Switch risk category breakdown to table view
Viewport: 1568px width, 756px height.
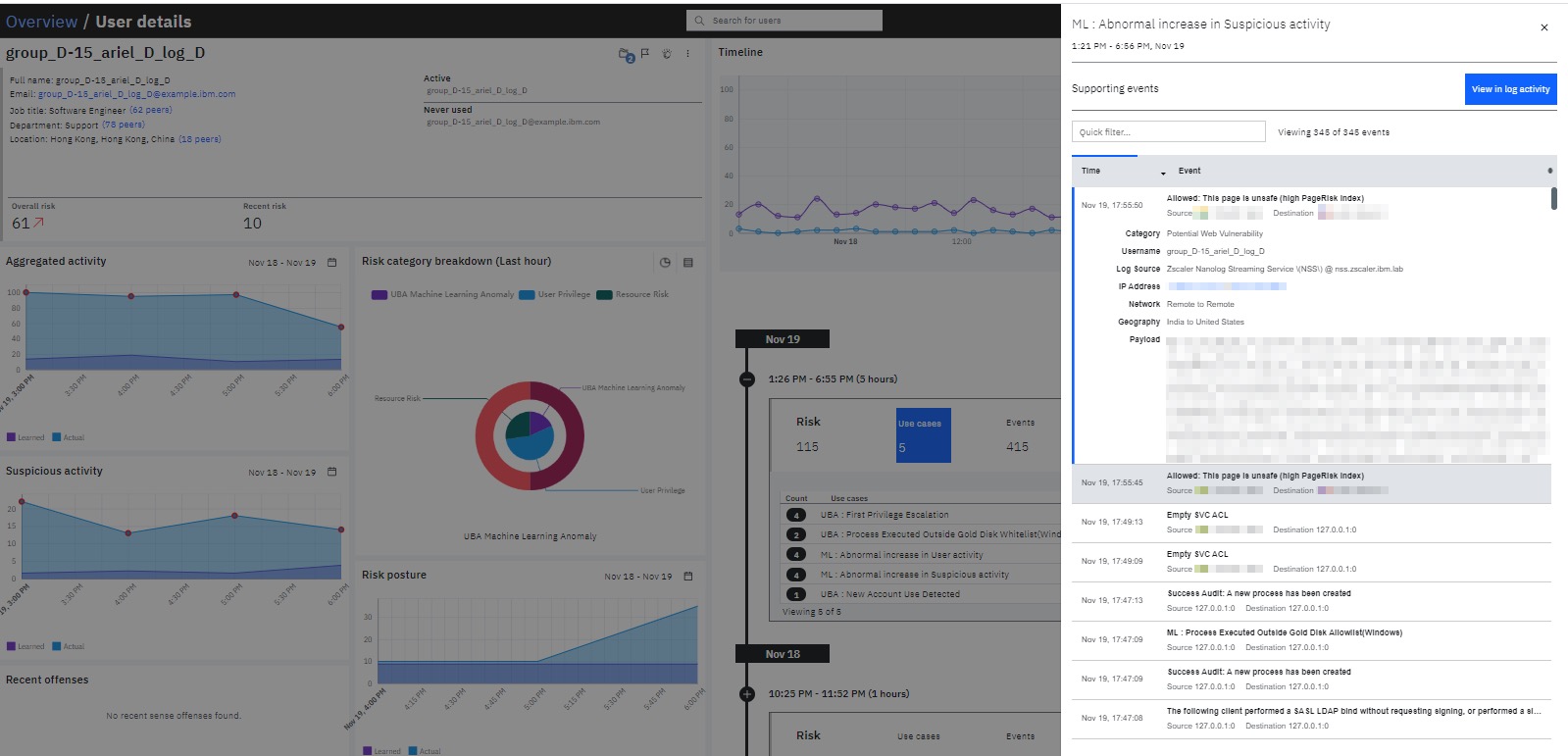coord(688,263)
